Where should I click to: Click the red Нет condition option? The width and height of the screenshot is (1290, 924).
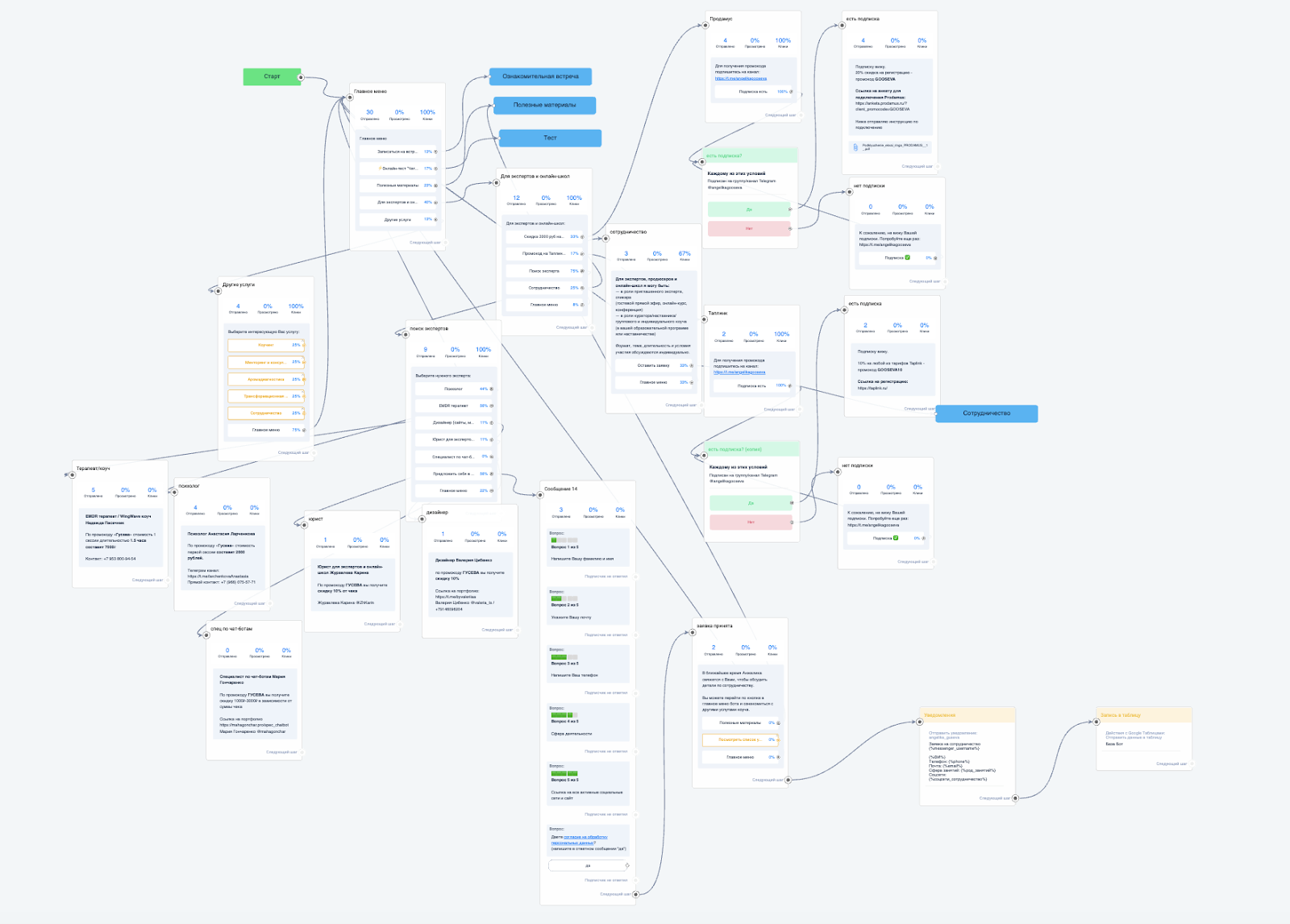coord(749,229)
